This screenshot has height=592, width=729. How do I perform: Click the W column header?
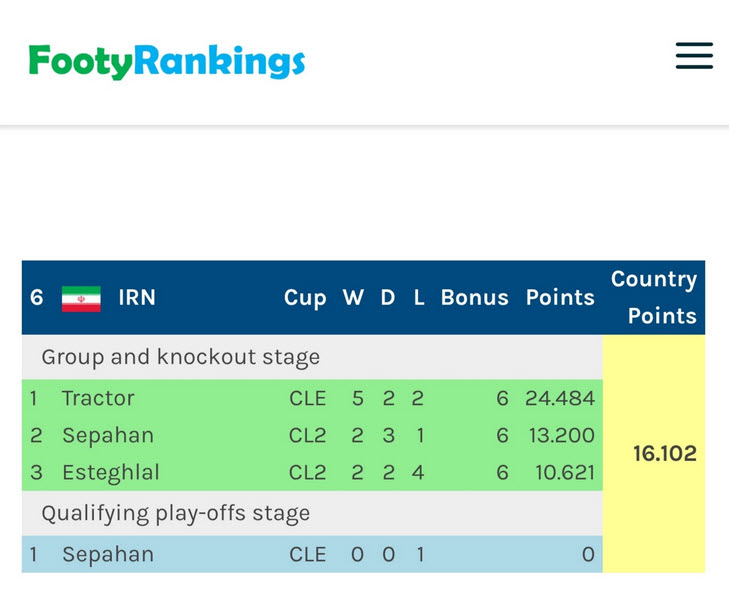353,297
